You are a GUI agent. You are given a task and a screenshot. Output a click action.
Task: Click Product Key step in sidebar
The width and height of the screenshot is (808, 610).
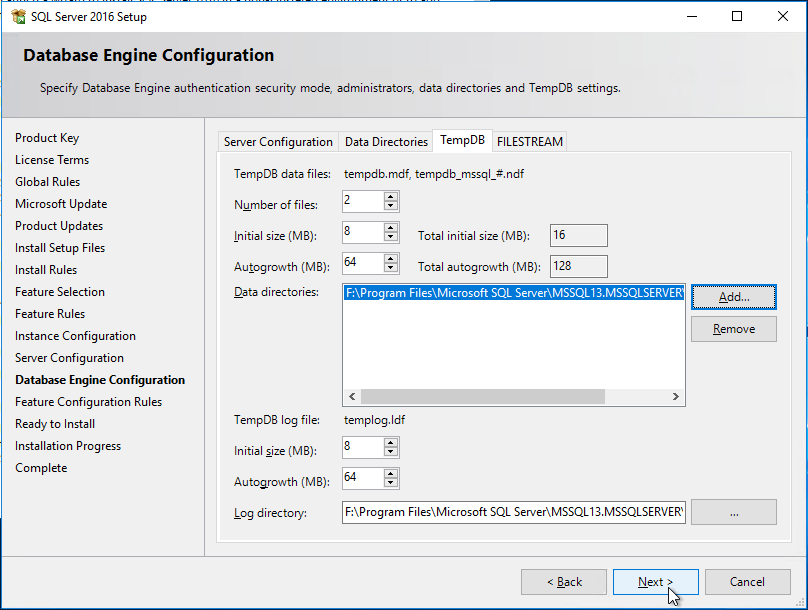(47, 138)
